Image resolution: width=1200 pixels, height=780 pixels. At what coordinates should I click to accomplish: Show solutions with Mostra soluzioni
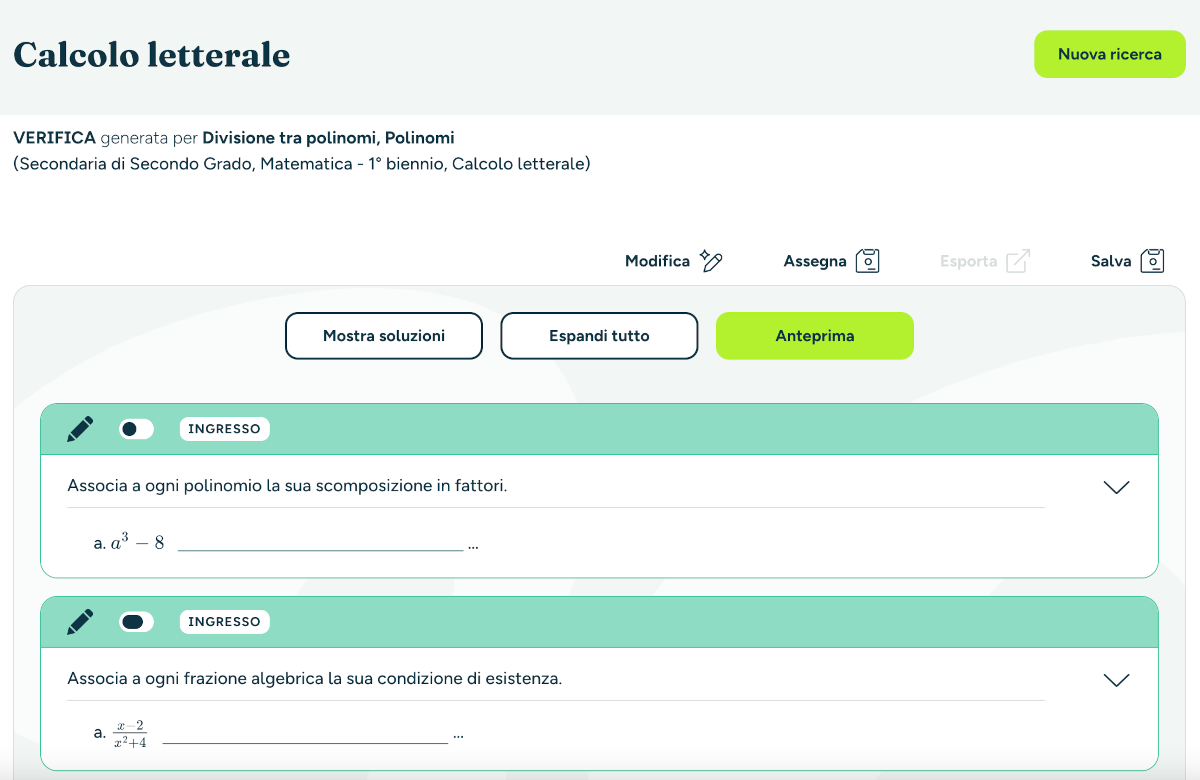[x=384, y=336]
